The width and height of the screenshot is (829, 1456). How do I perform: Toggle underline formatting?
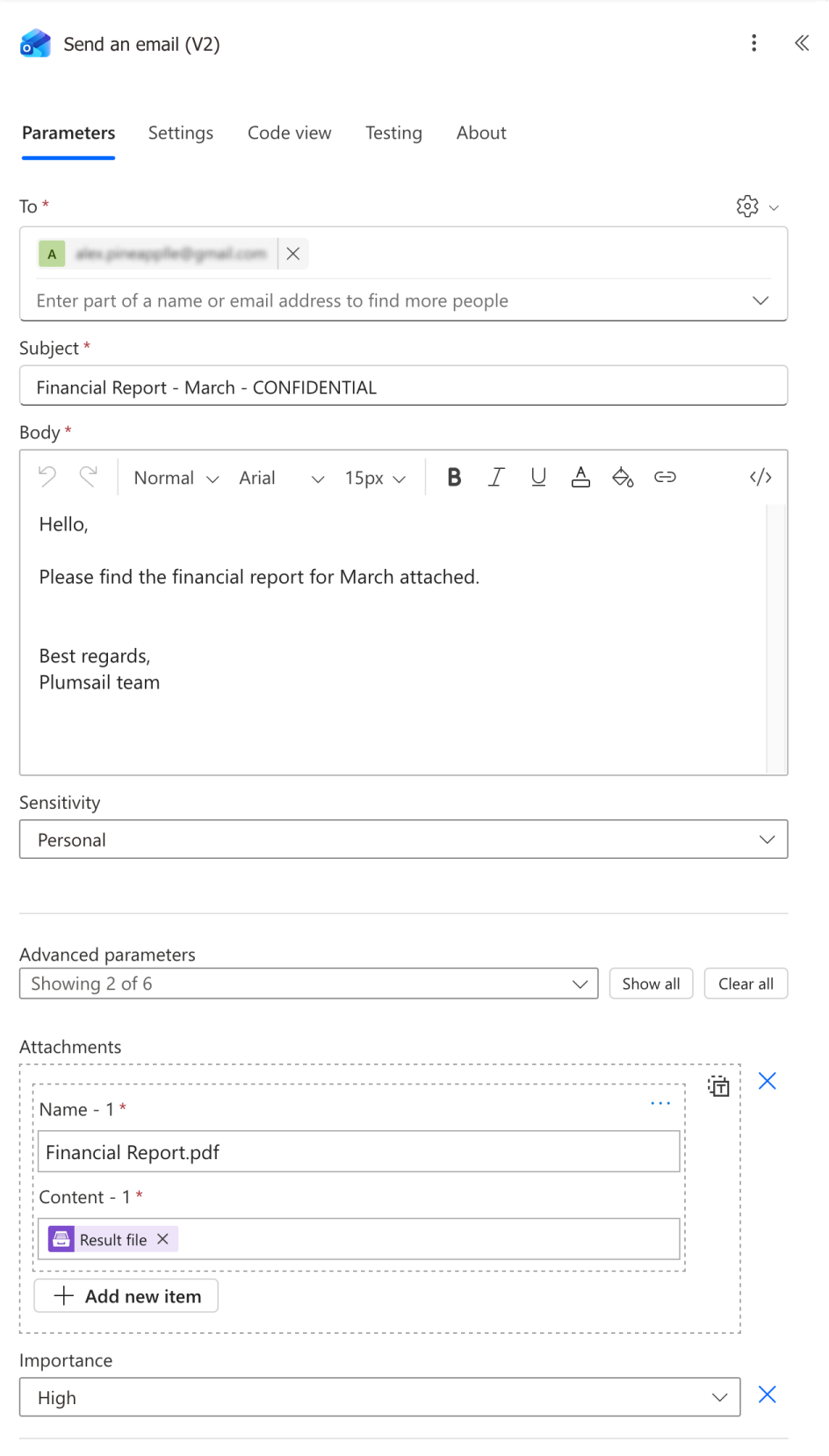click(x=538, y=477)
